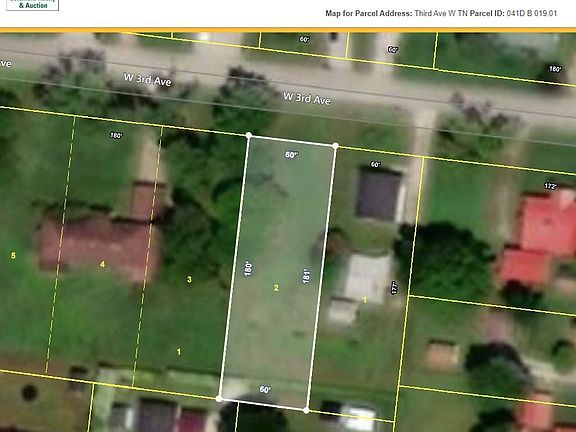Select the Parcel ID 041D B 019.01 text
The image size is (576, 432).
tap(513, 13)
